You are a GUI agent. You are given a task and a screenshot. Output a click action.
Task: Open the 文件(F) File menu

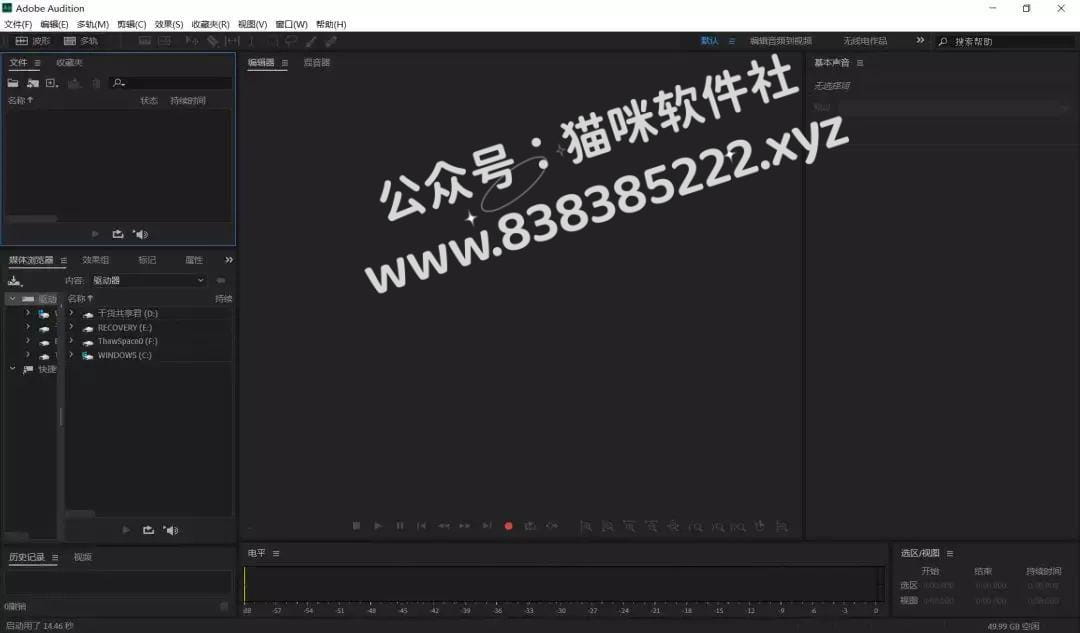pos(18,24)
